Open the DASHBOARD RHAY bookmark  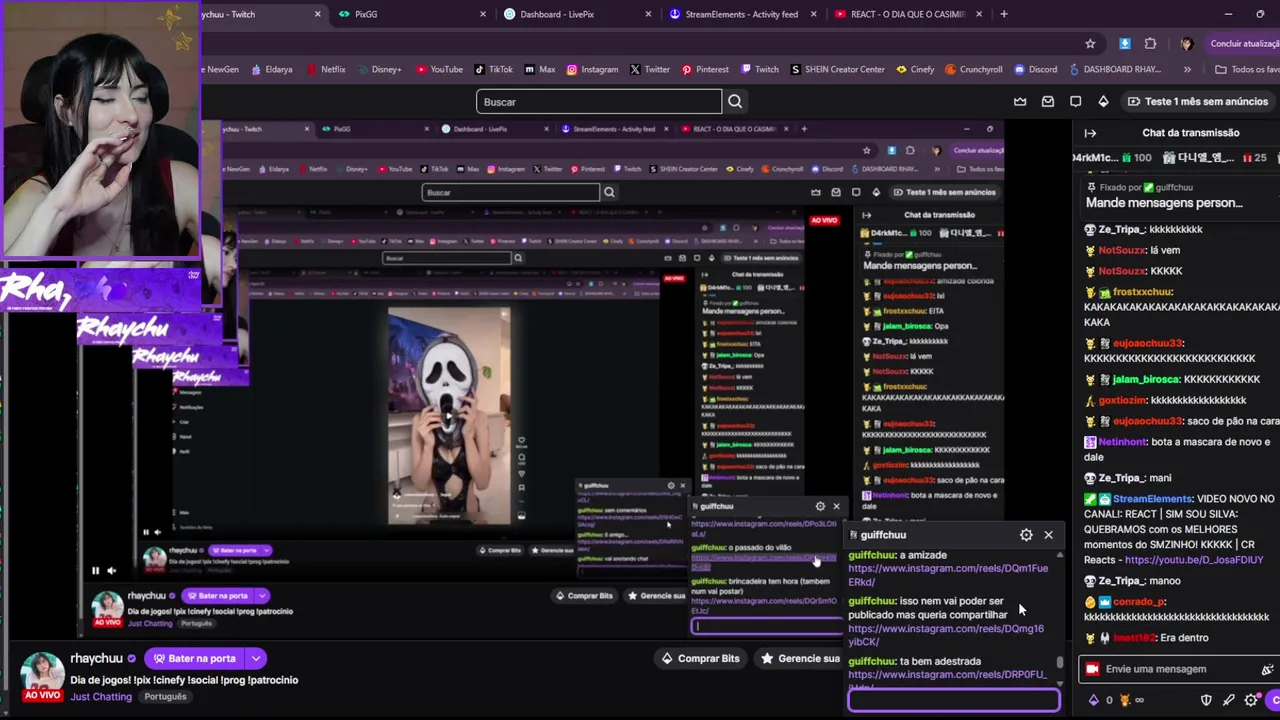coord(1114,69)
